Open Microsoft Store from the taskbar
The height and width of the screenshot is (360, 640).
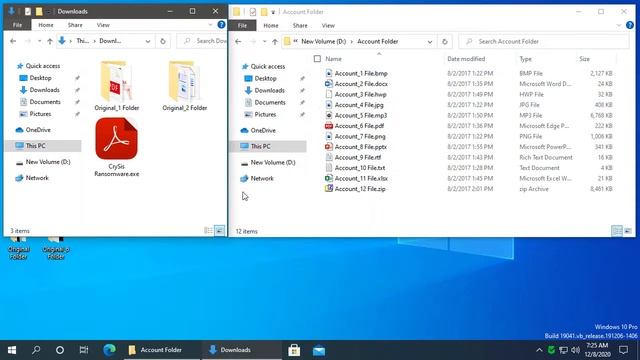294,350
